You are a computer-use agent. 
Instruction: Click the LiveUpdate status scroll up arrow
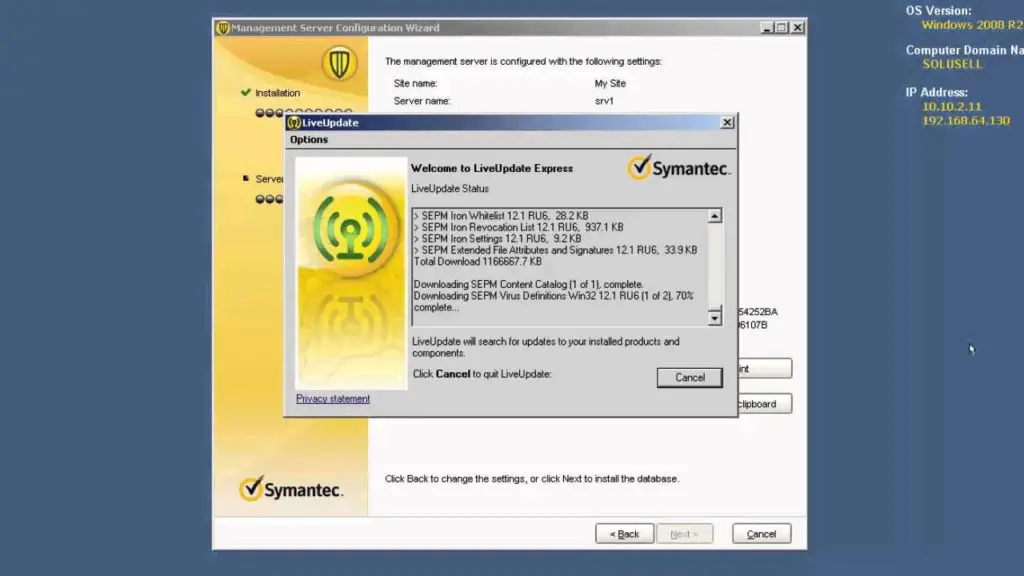[x=715, y=216]
